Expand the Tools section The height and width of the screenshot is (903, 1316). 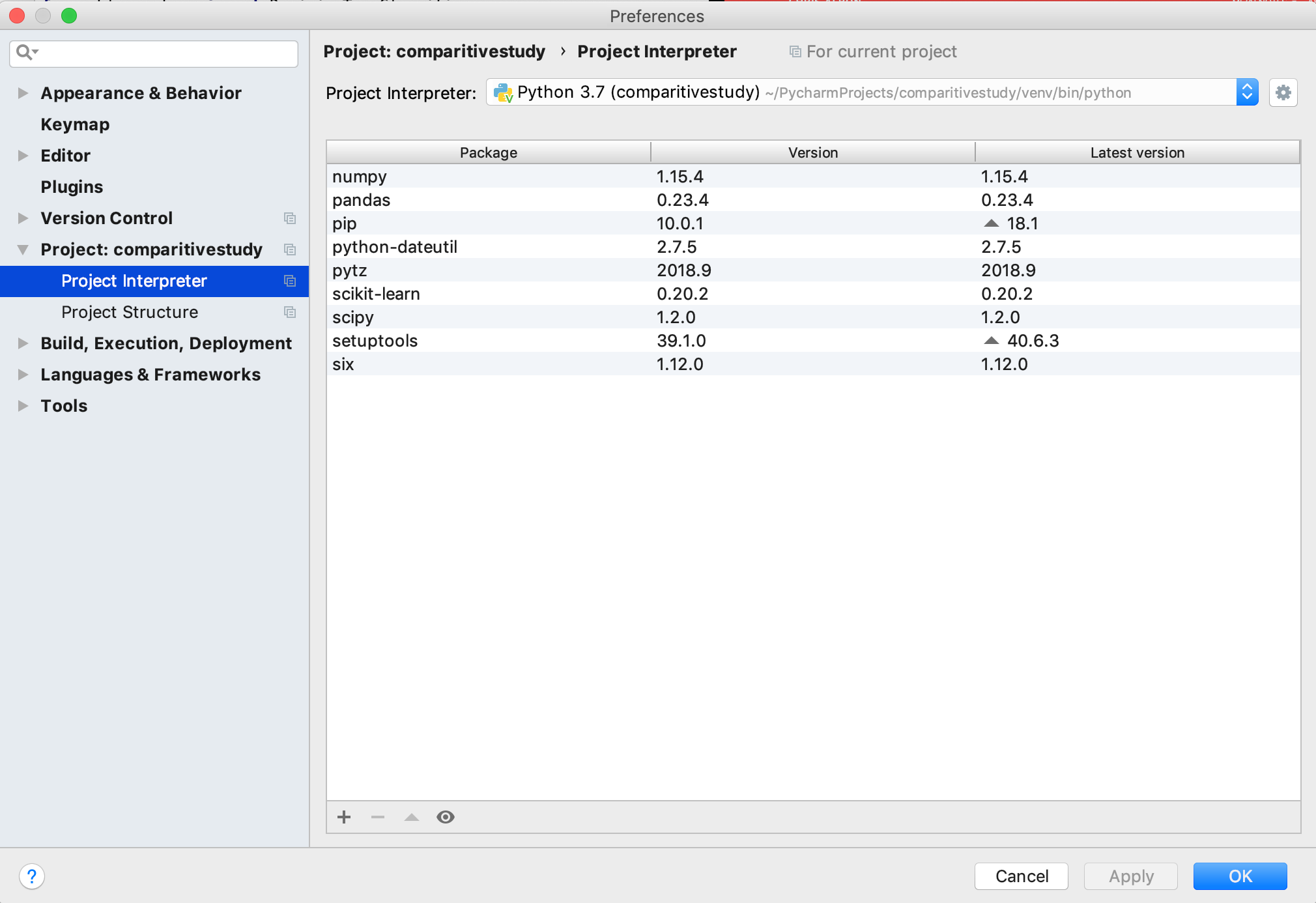click(x=23, y=406)
